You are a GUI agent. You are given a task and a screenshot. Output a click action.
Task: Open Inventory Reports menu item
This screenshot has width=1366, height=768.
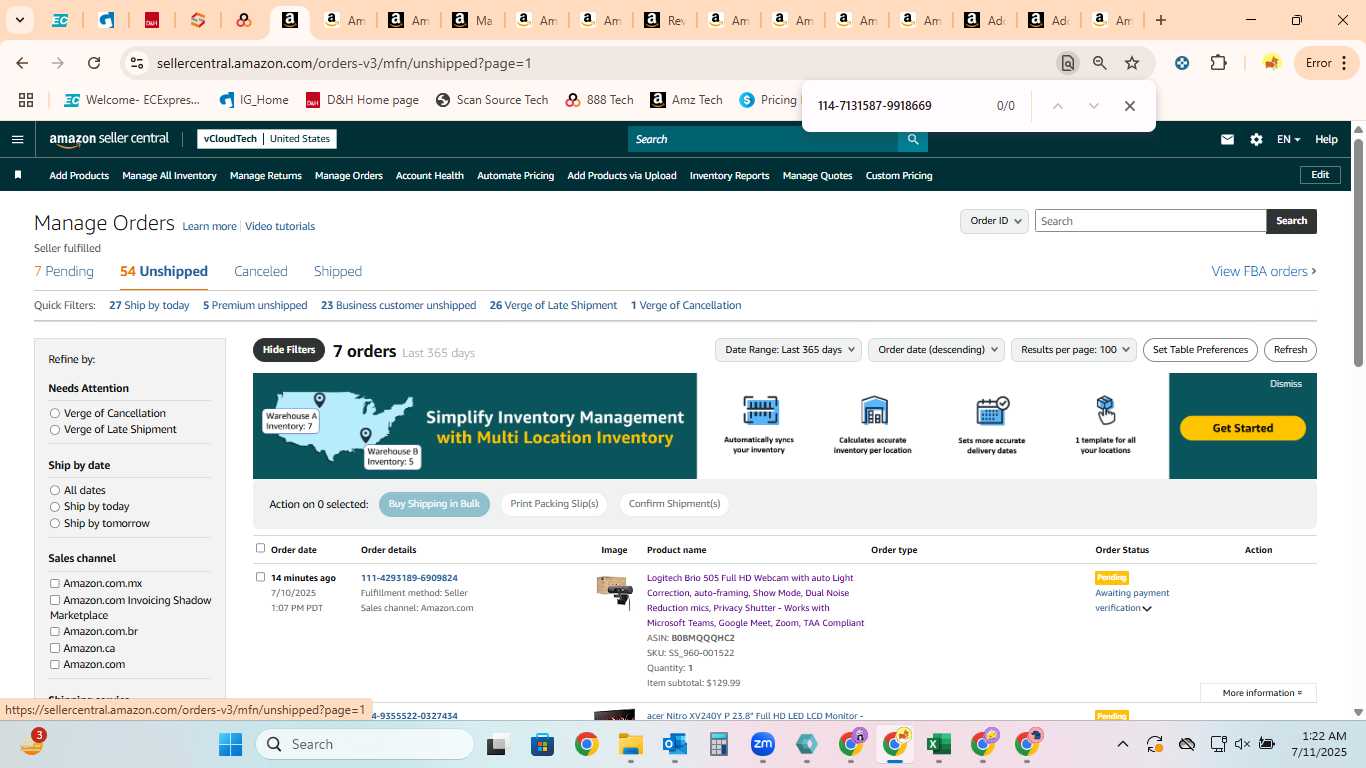730,175
